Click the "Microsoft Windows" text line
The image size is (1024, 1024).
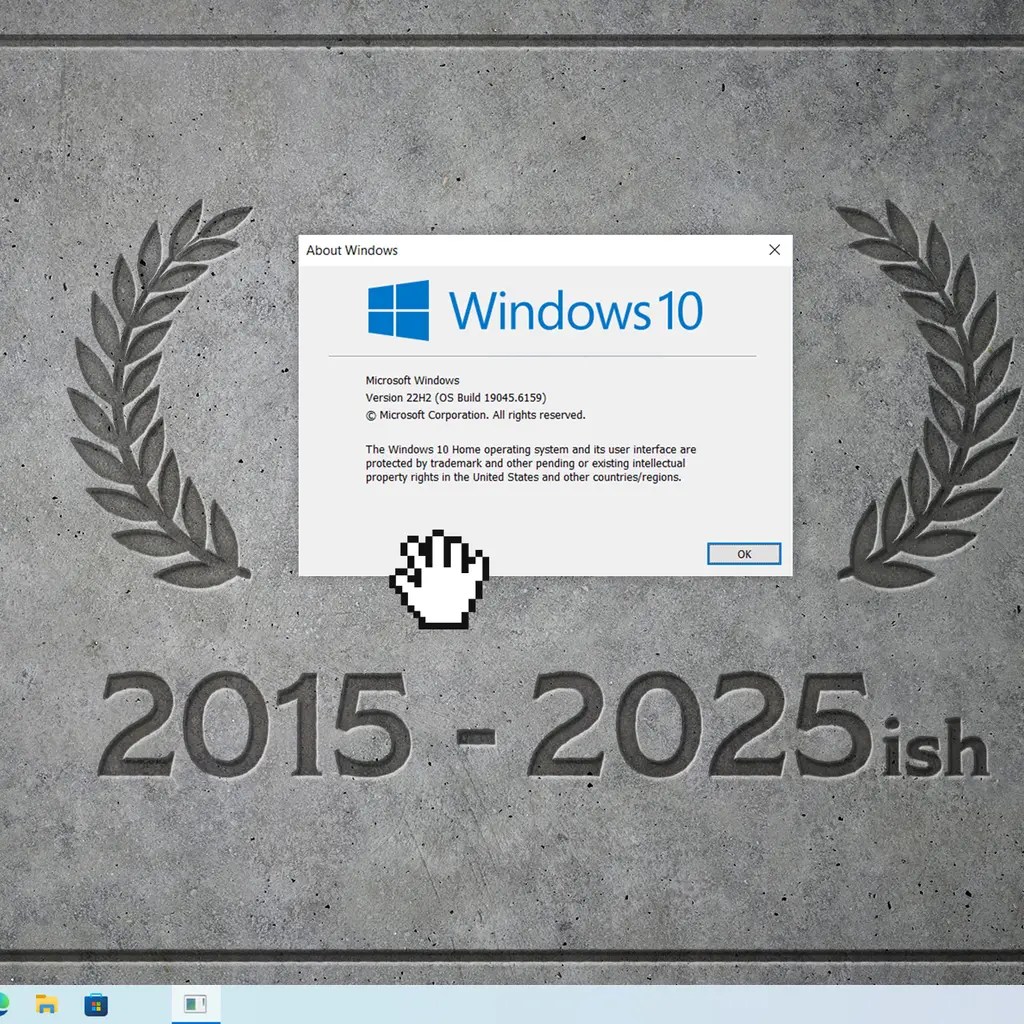tap(412, 380)
